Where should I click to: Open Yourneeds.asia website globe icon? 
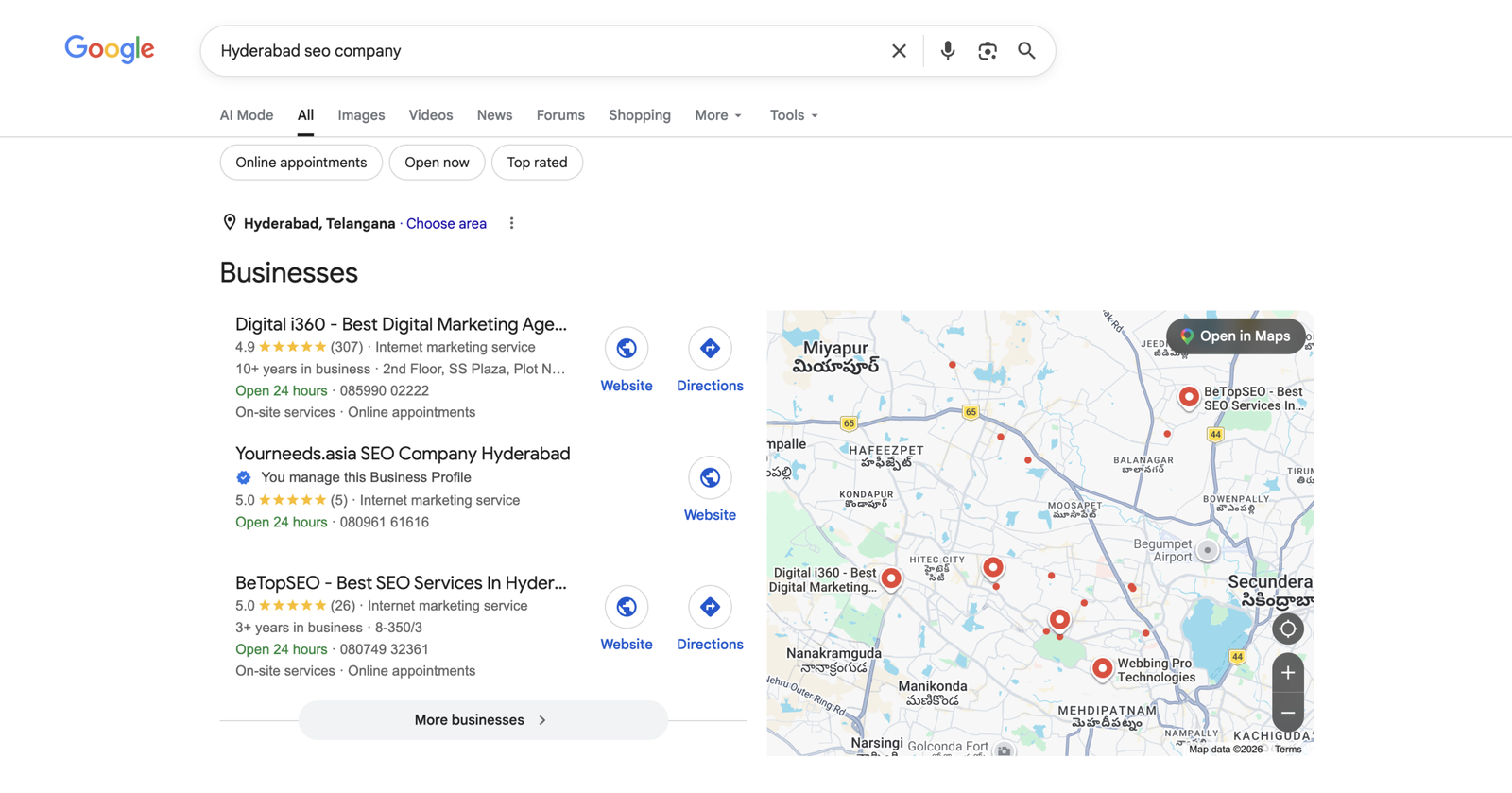point(710,478)
